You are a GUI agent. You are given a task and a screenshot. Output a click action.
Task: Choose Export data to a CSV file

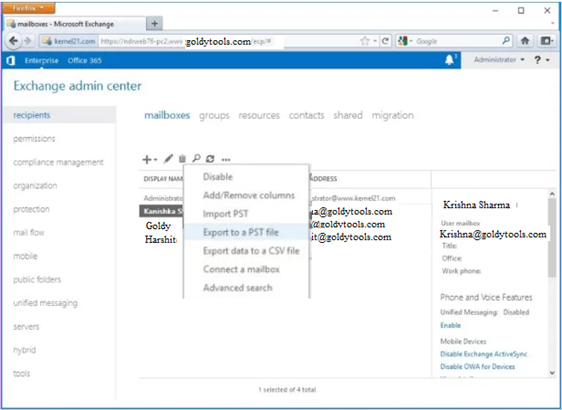246,251
